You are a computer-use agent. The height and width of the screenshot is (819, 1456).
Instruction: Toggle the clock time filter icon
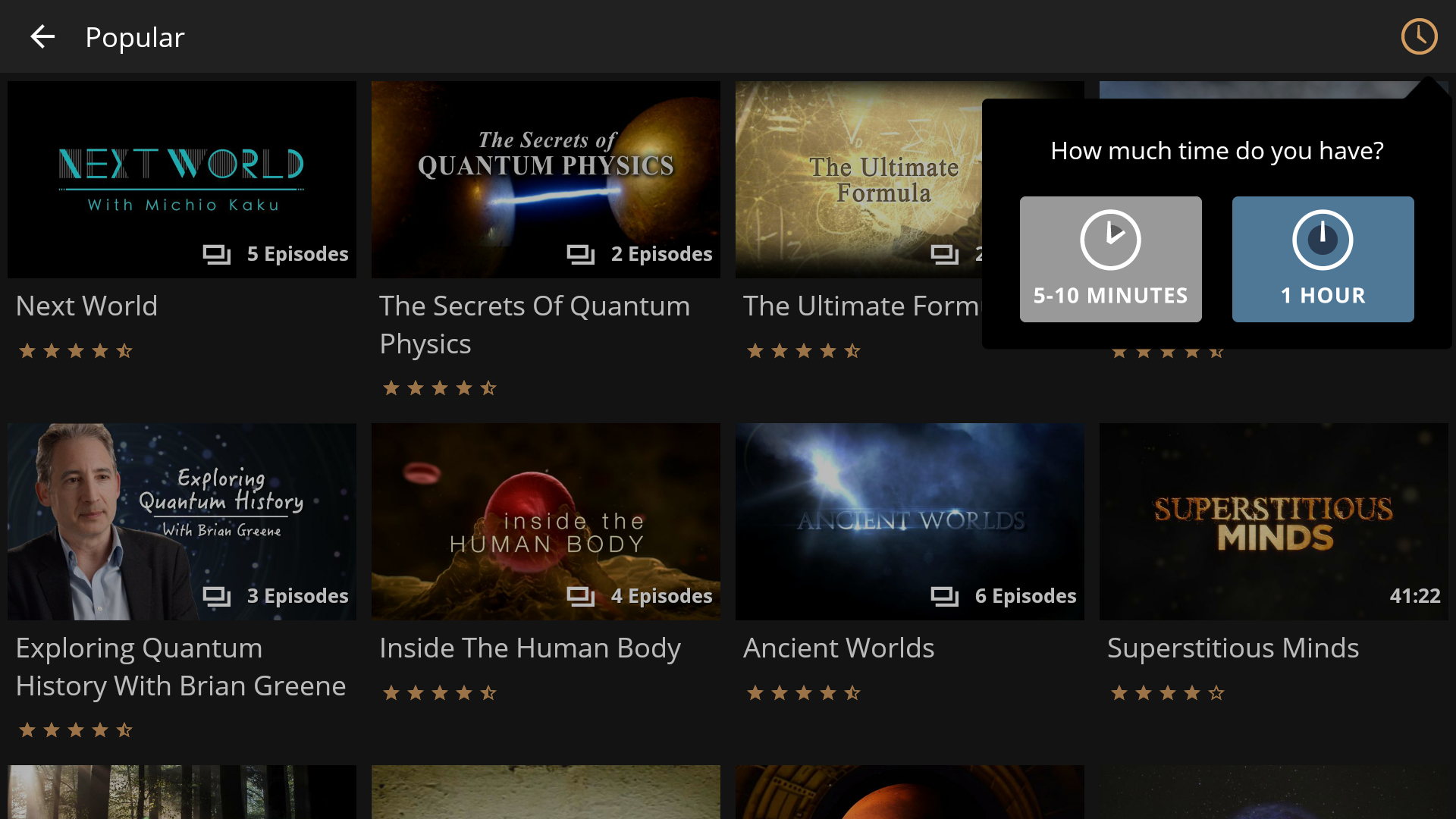click(1419, 36)
